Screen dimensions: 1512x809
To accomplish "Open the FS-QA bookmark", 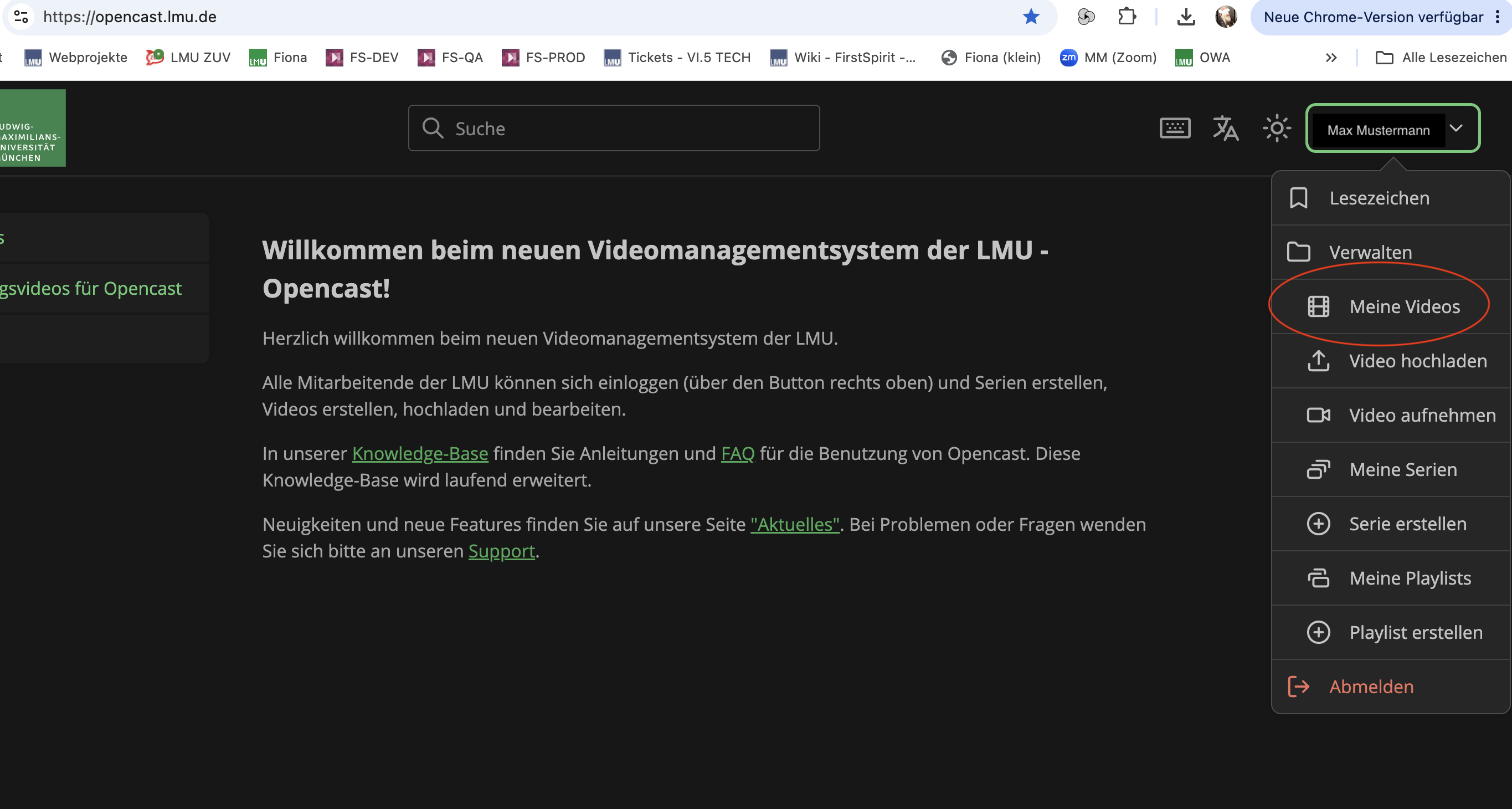I will (450, 58).
